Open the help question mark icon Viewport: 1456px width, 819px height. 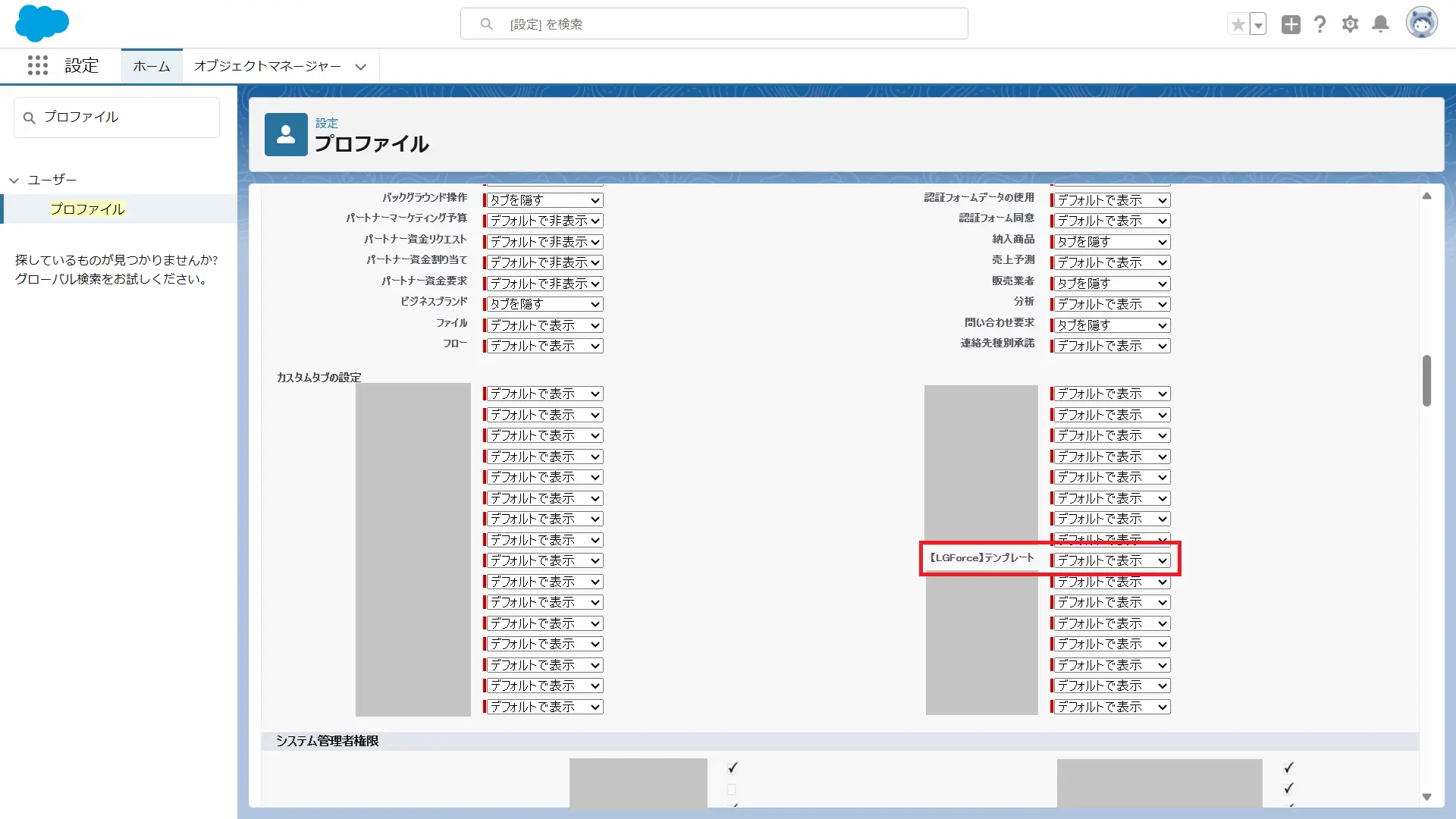pyautogui.click(x=1320, y=24)
